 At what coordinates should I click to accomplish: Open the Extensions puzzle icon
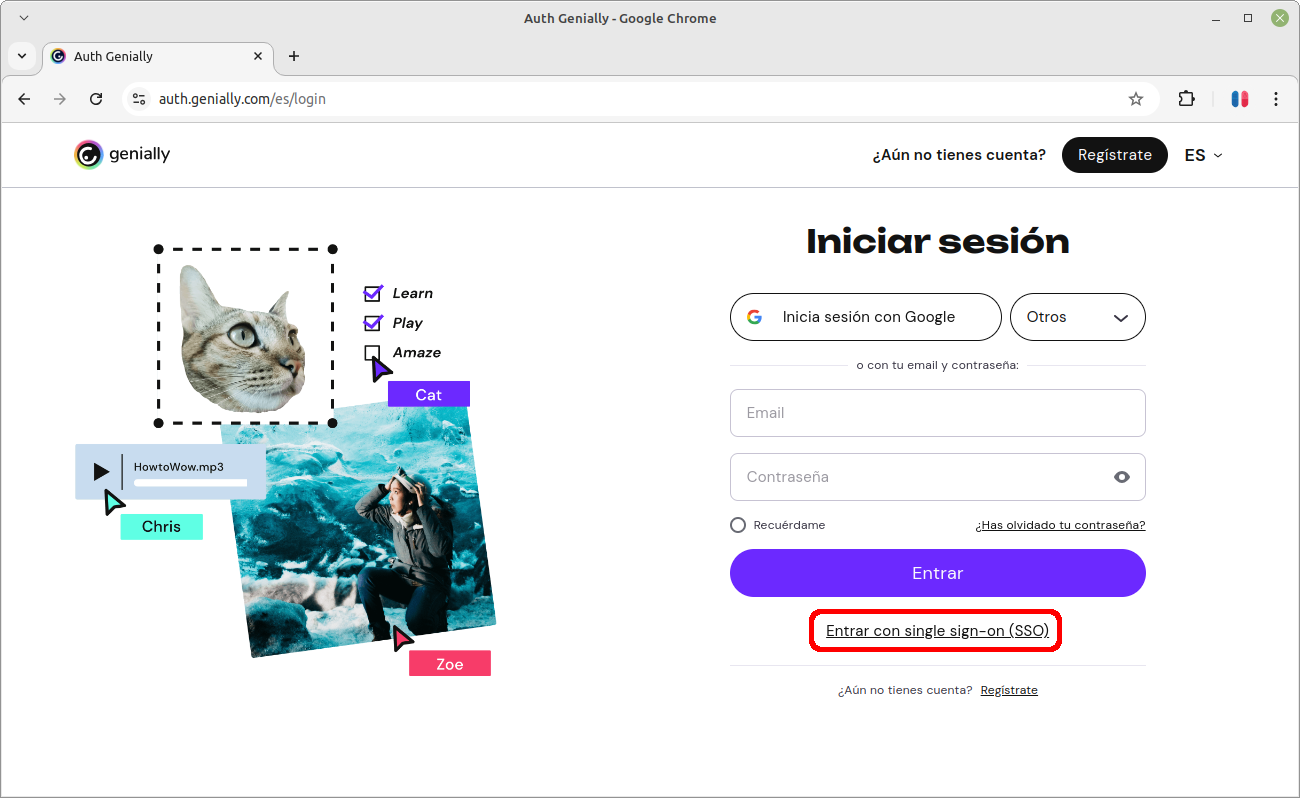tap(1187, 99)
